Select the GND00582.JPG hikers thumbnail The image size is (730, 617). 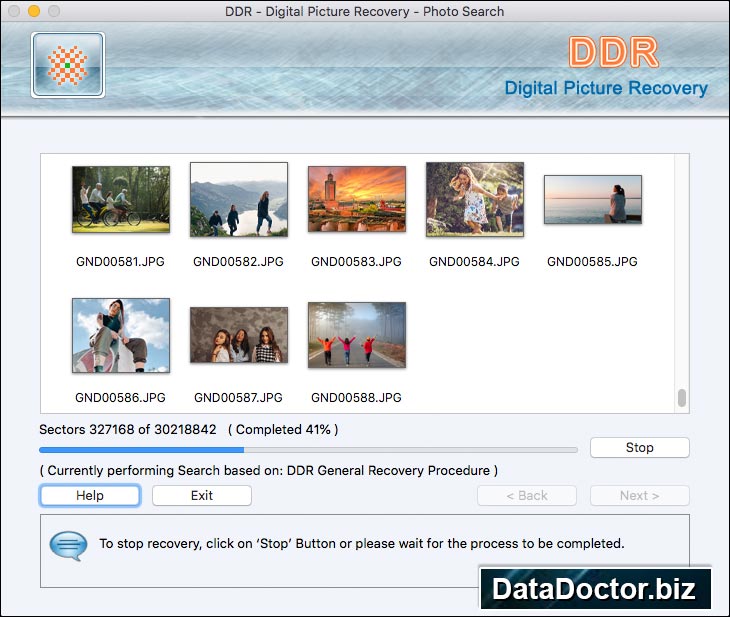point(239,200)
